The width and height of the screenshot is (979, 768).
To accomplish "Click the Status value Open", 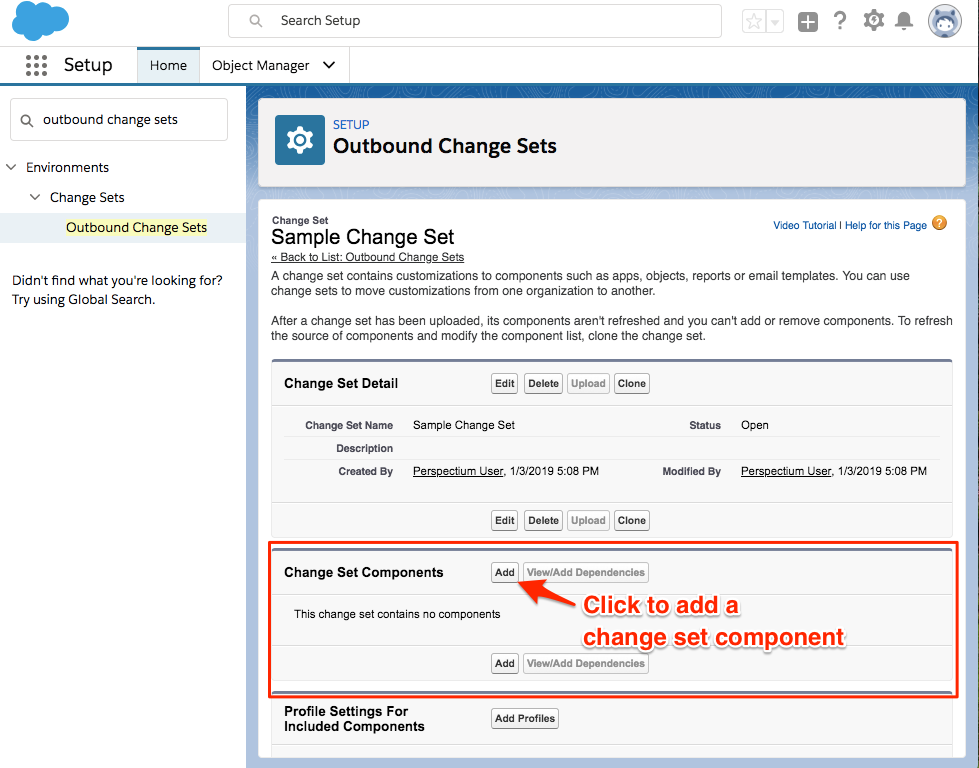I will click(755, 425).
